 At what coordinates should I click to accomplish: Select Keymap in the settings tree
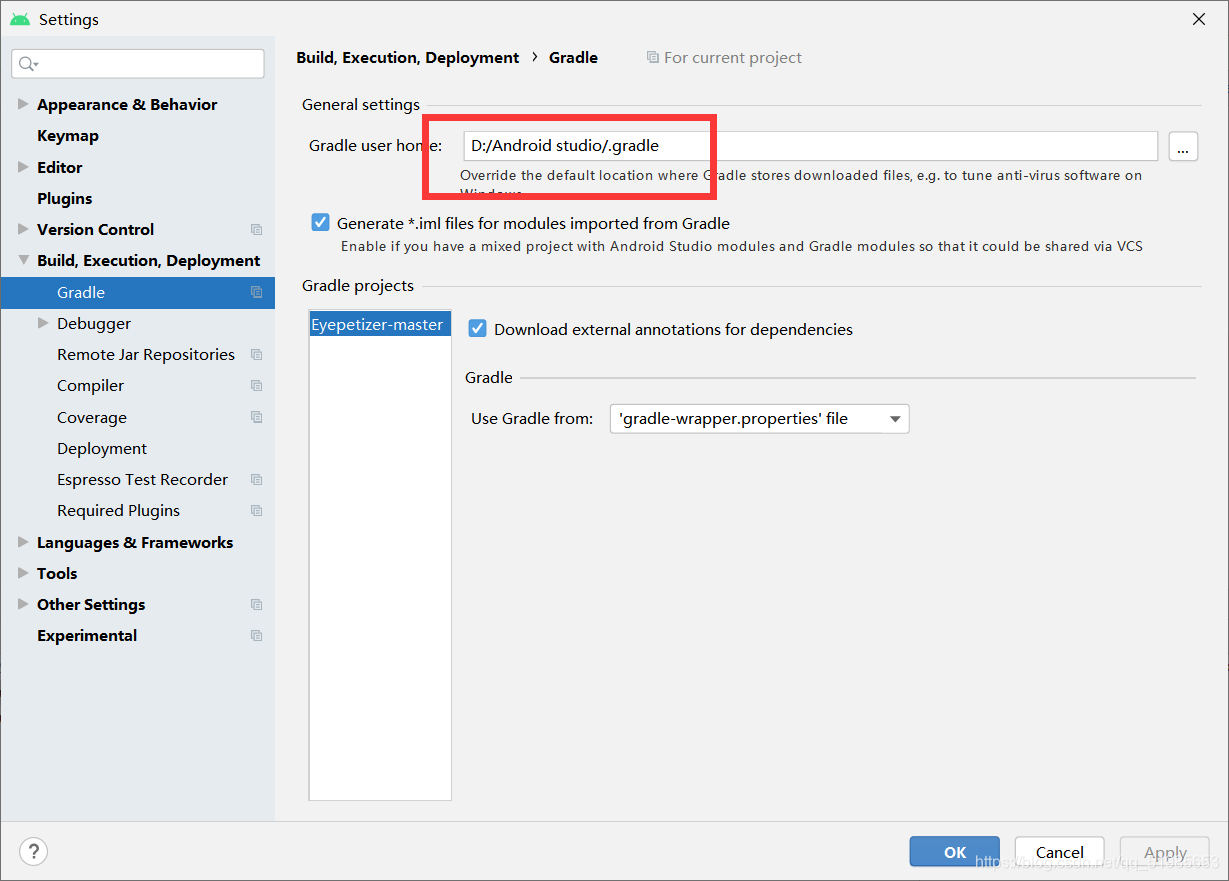click(68, 135)
